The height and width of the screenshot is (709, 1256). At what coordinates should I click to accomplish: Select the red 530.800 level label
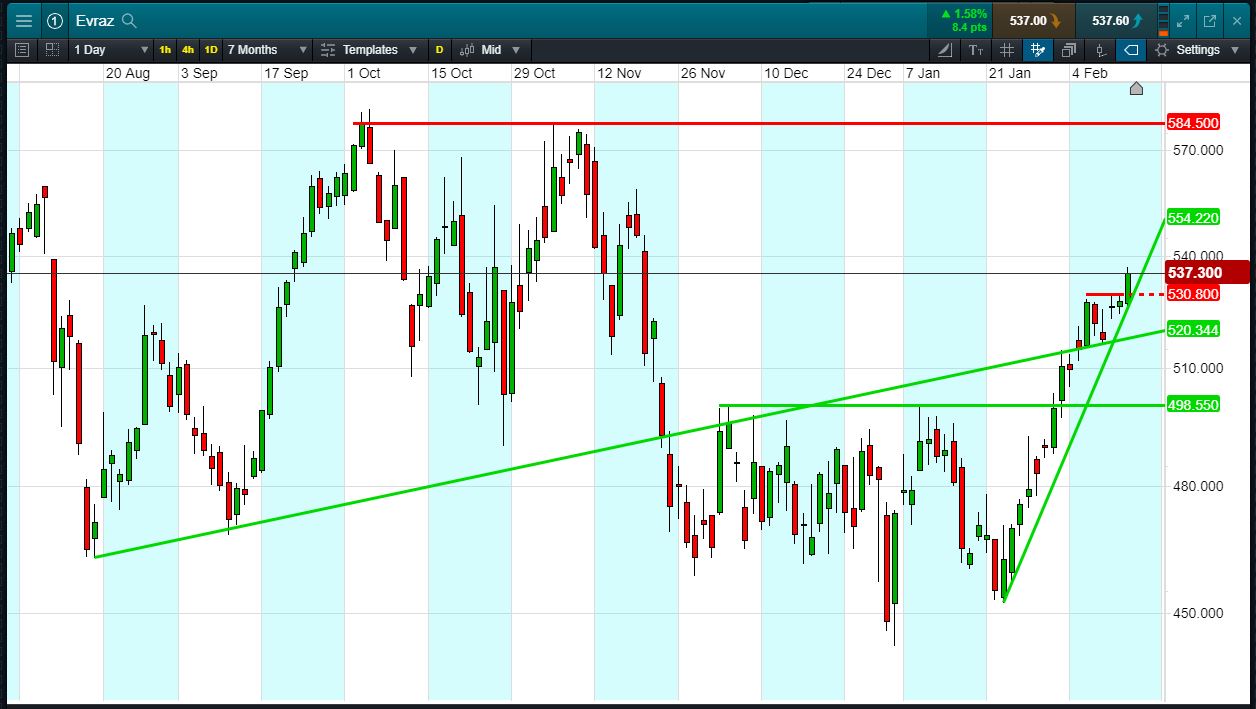pos(1193,294)
